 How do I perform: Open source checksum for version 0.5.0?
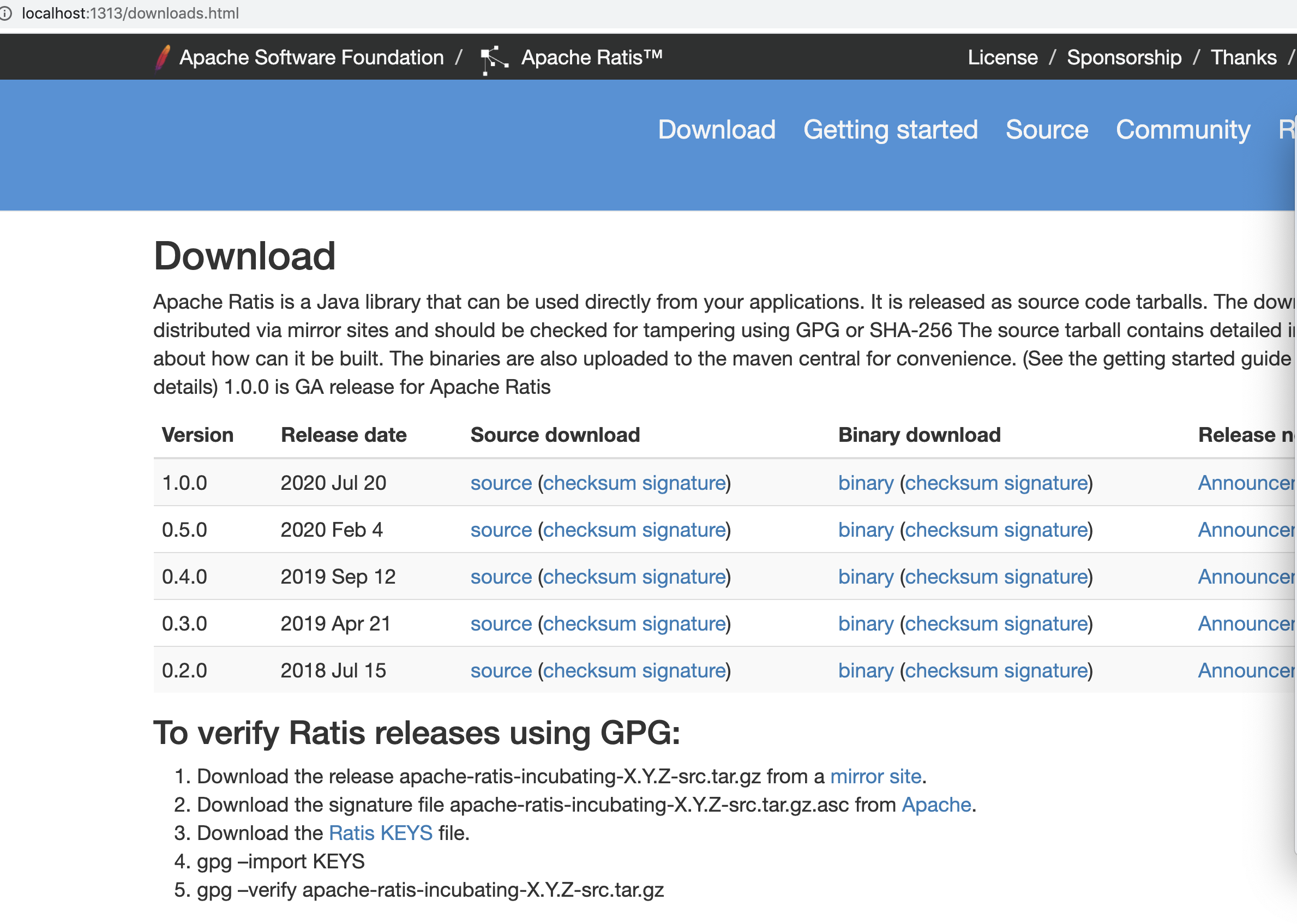pyautogui.click(x=590, y=530)
